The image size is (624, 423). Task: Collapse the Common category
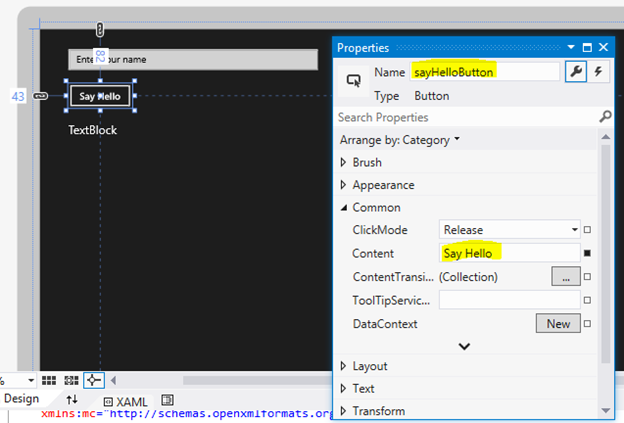[344, 208]
